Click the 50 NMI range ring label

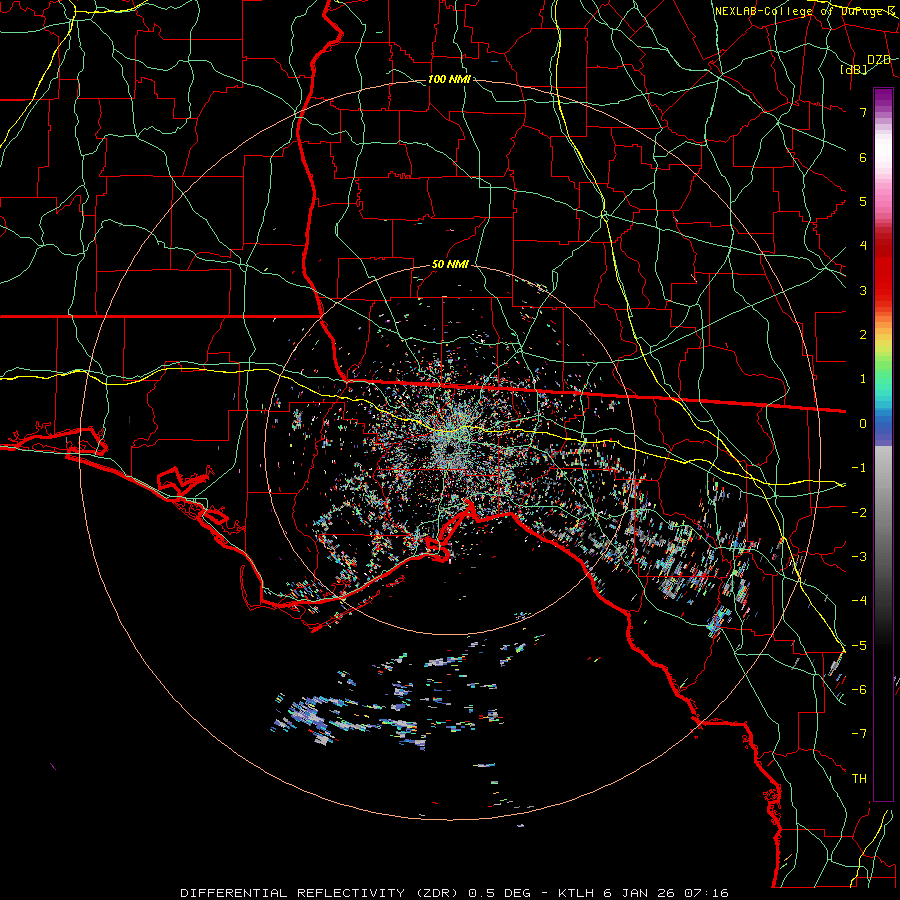[x=450, y=265]
